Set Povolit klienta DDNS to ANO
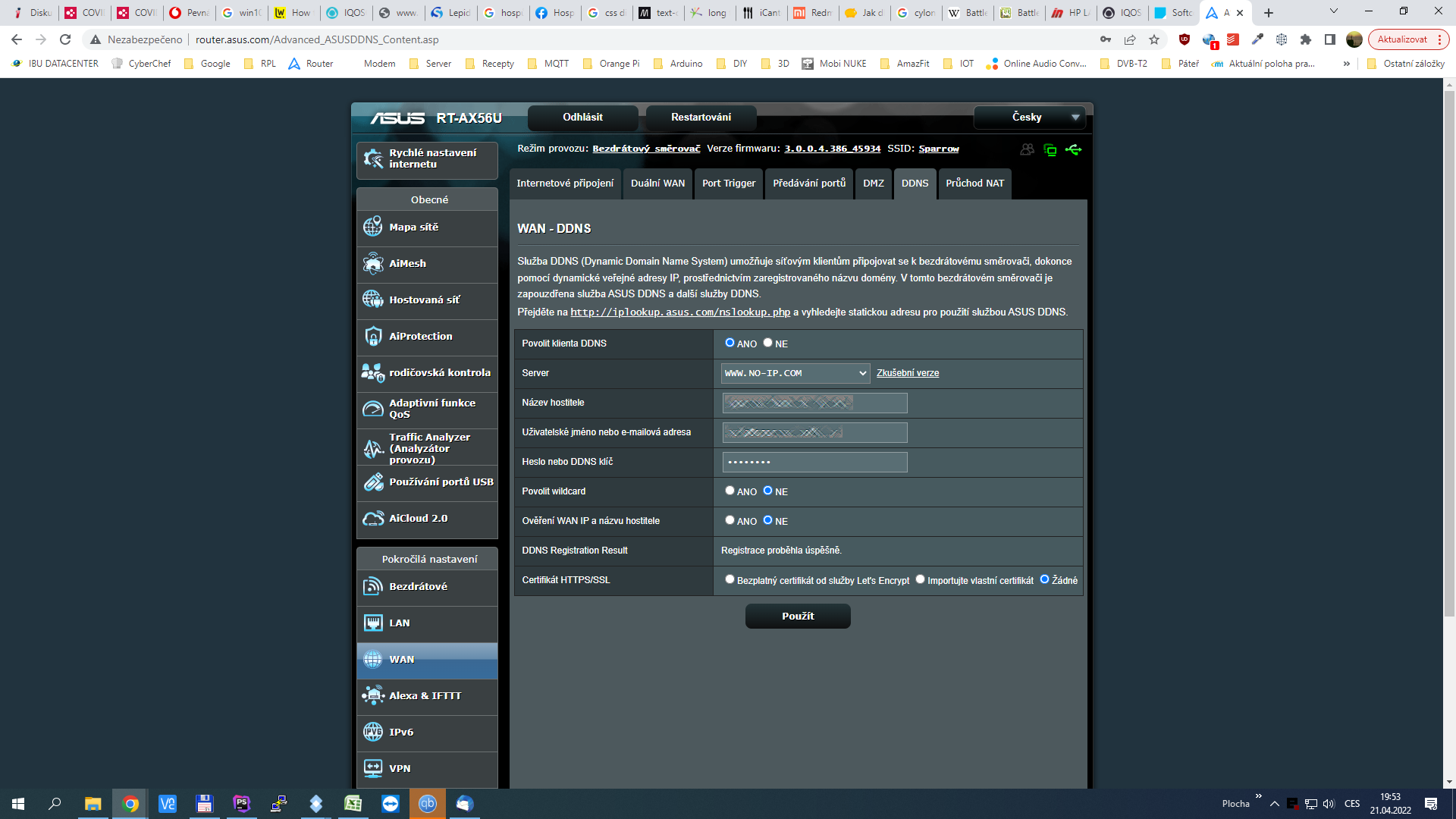Viewport: 1456px width, 819px height. point(730,343)
